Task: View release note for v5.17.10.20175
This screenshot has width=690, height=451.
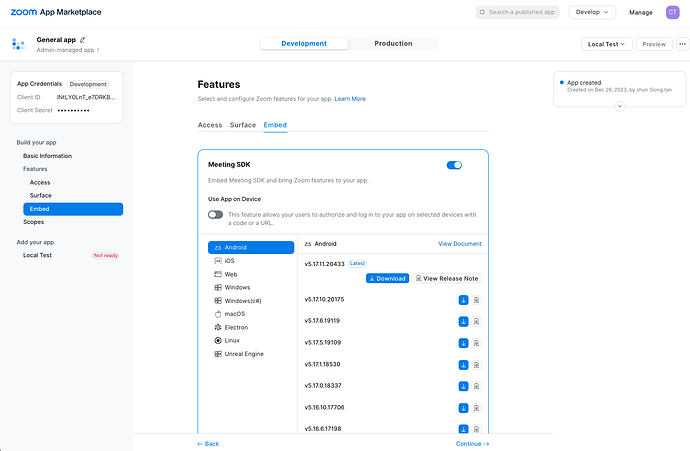Action: pos(476,300)
